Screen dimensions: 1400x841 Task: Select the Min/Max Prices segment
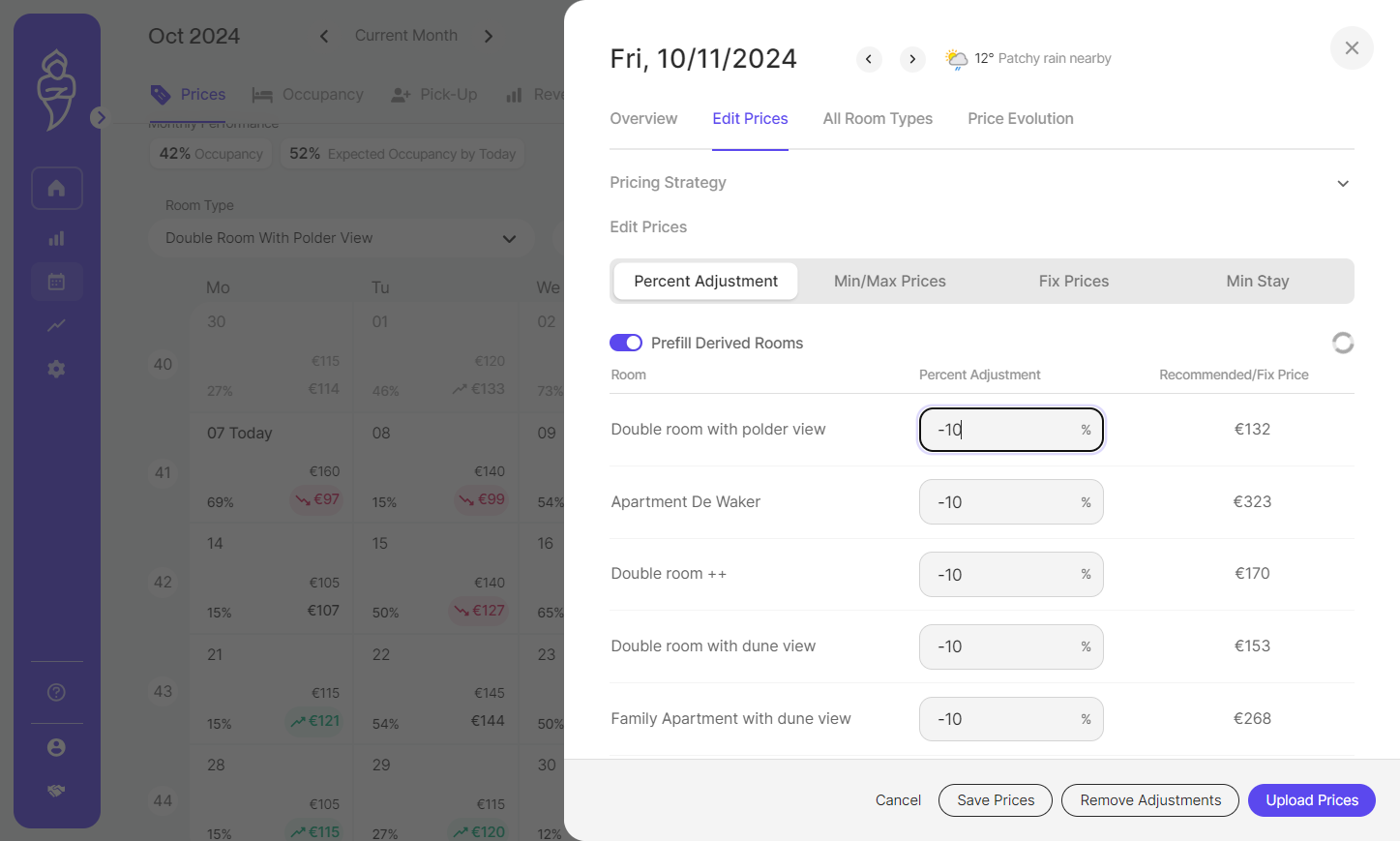[890, 281]
